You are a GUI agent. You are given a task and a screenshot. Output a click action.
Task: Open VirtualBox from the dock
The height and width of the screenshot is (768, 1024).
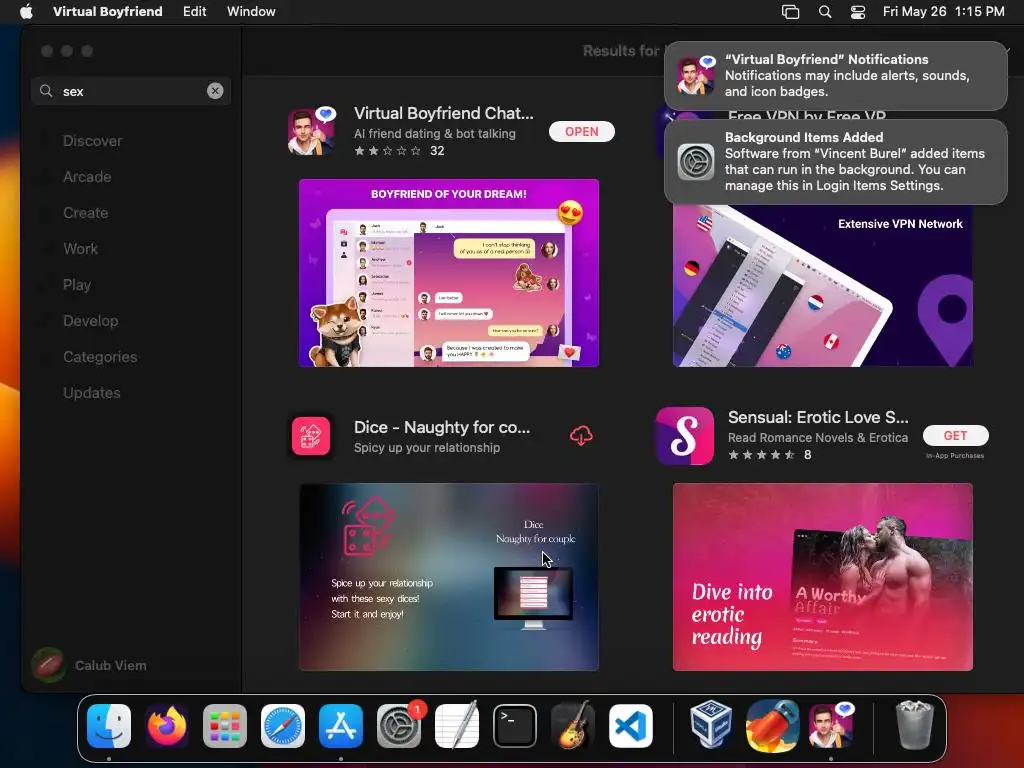(x=711, y=726)
